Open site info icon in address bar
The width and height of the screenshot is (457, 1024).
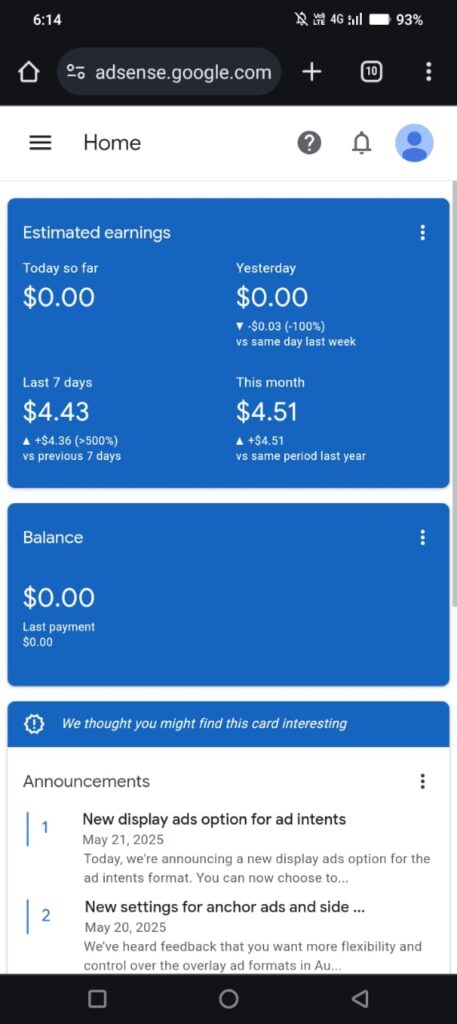[x=76, y=72]
